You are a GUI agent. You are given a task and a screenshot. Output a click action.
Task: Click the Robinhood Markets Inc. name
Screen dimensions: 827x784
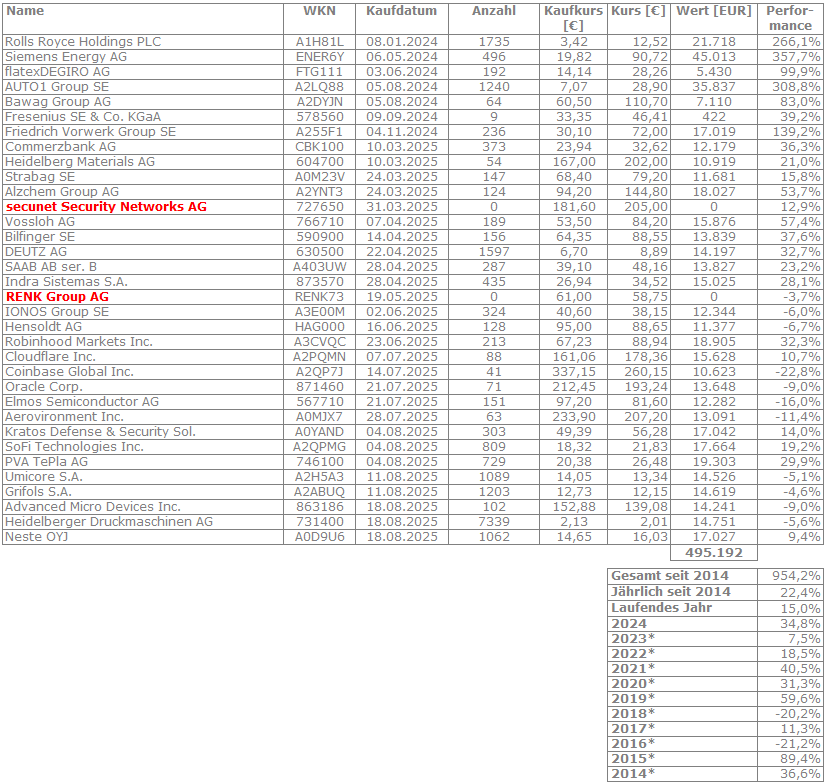(79, 342)
